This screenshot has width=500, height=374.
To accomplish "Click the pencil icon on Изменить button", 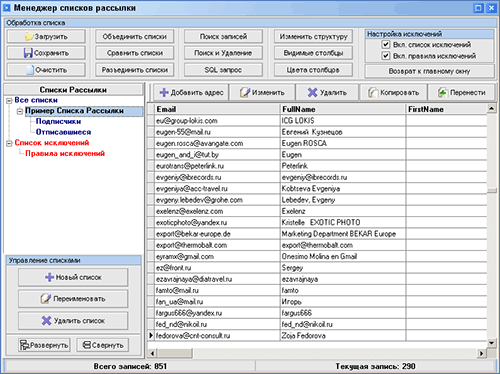I will pyautogui.click(x=245, y=92).
